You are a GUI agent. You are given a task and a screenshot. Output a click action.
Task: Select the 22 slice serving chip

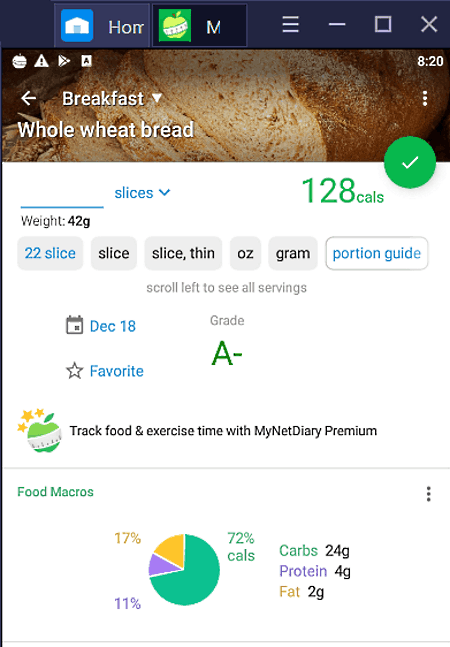click(50, 253)
